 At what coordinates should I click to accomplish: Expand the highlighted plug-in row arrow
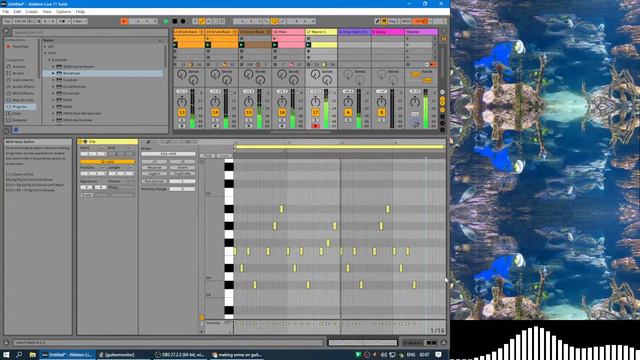(x=53, y=73)
